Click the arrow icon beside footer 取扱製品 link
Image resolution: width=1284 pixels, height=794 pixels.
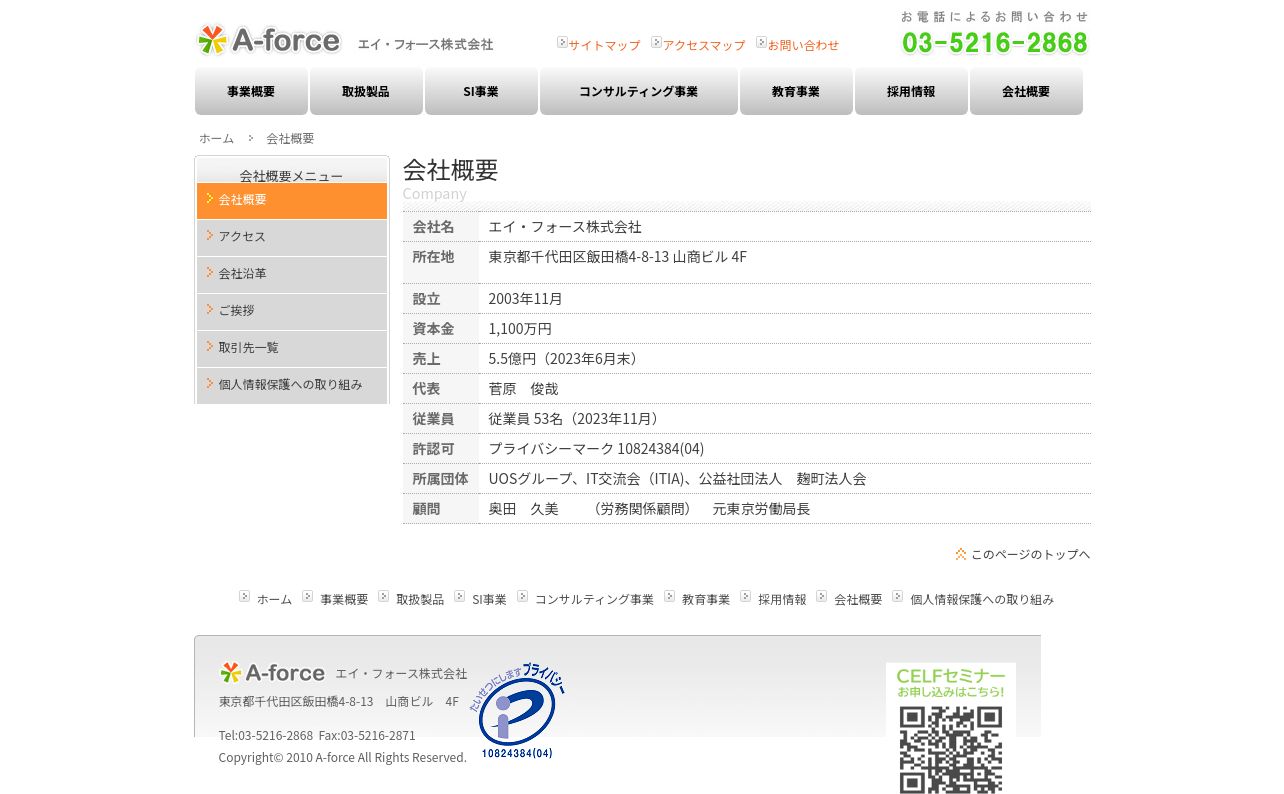tap(384, 596)
